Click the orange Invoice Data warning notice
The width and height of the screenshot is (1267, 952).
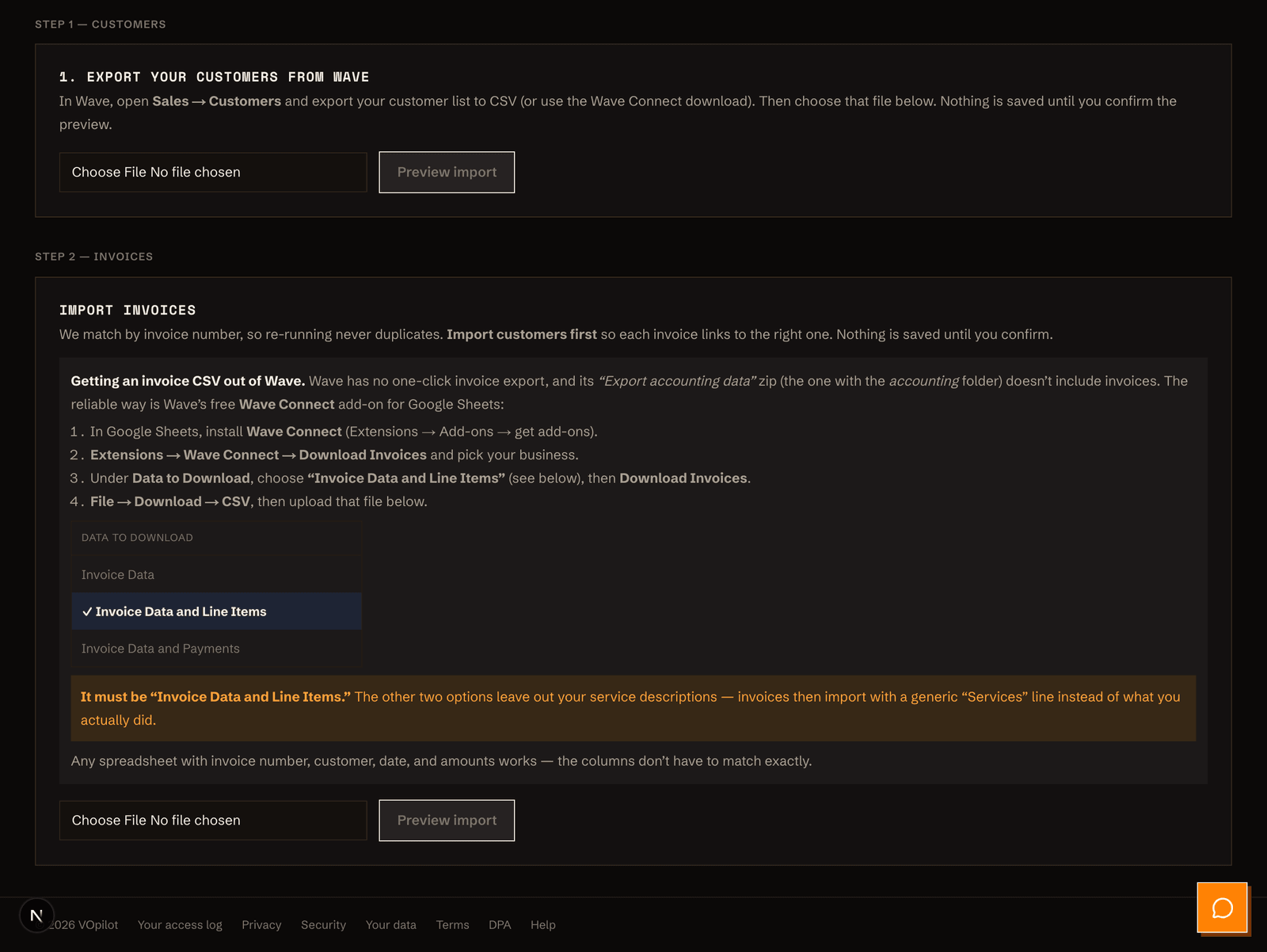(x=633, y=708)
